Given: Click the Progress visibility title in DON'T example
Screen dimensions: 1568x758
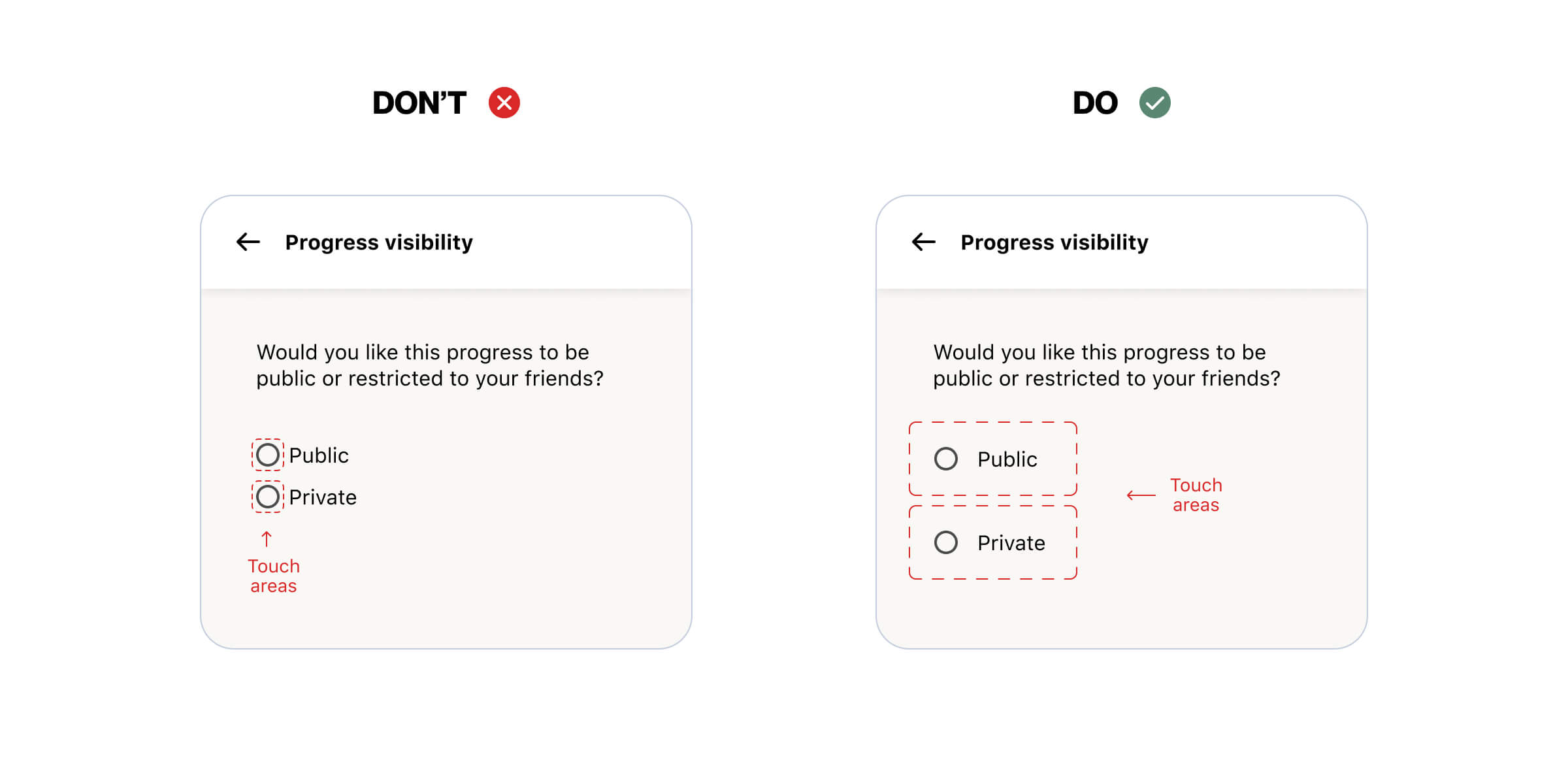Looking at the screenshot, I should (379, 242).
